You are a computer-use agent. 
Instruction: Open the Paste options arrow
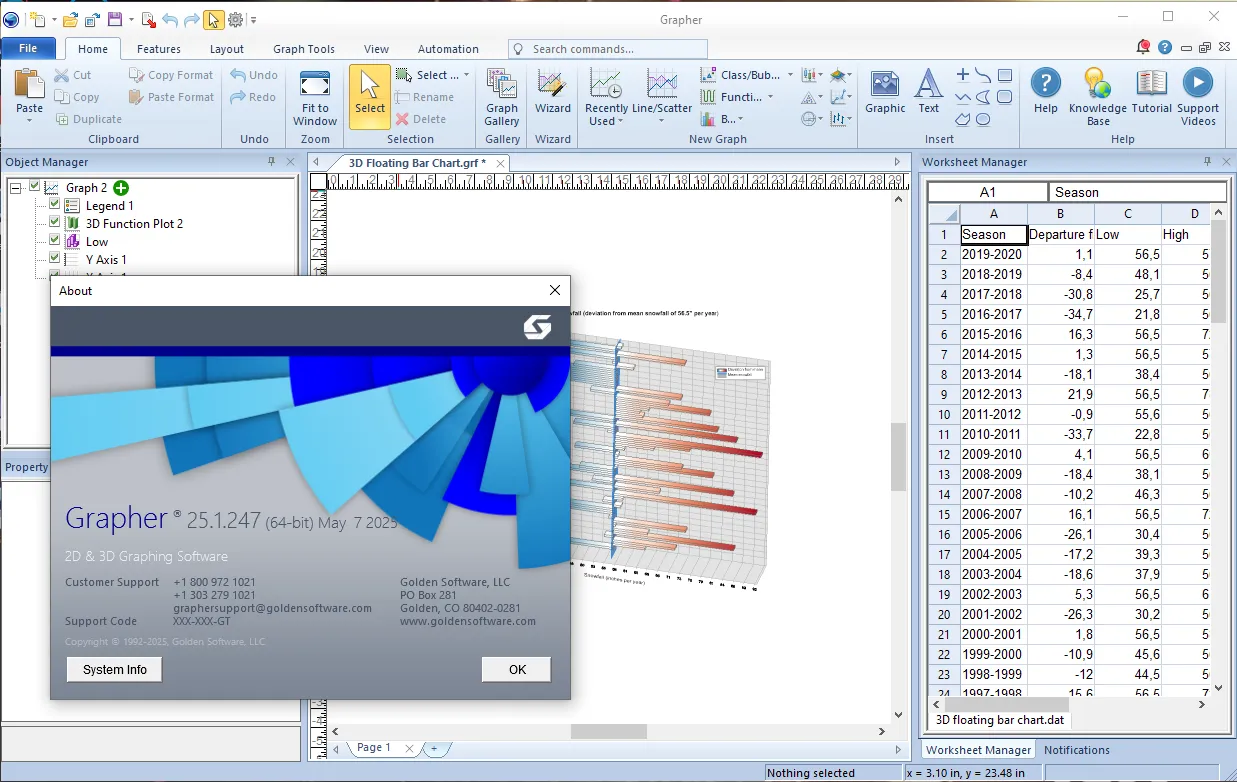(30, 121)
